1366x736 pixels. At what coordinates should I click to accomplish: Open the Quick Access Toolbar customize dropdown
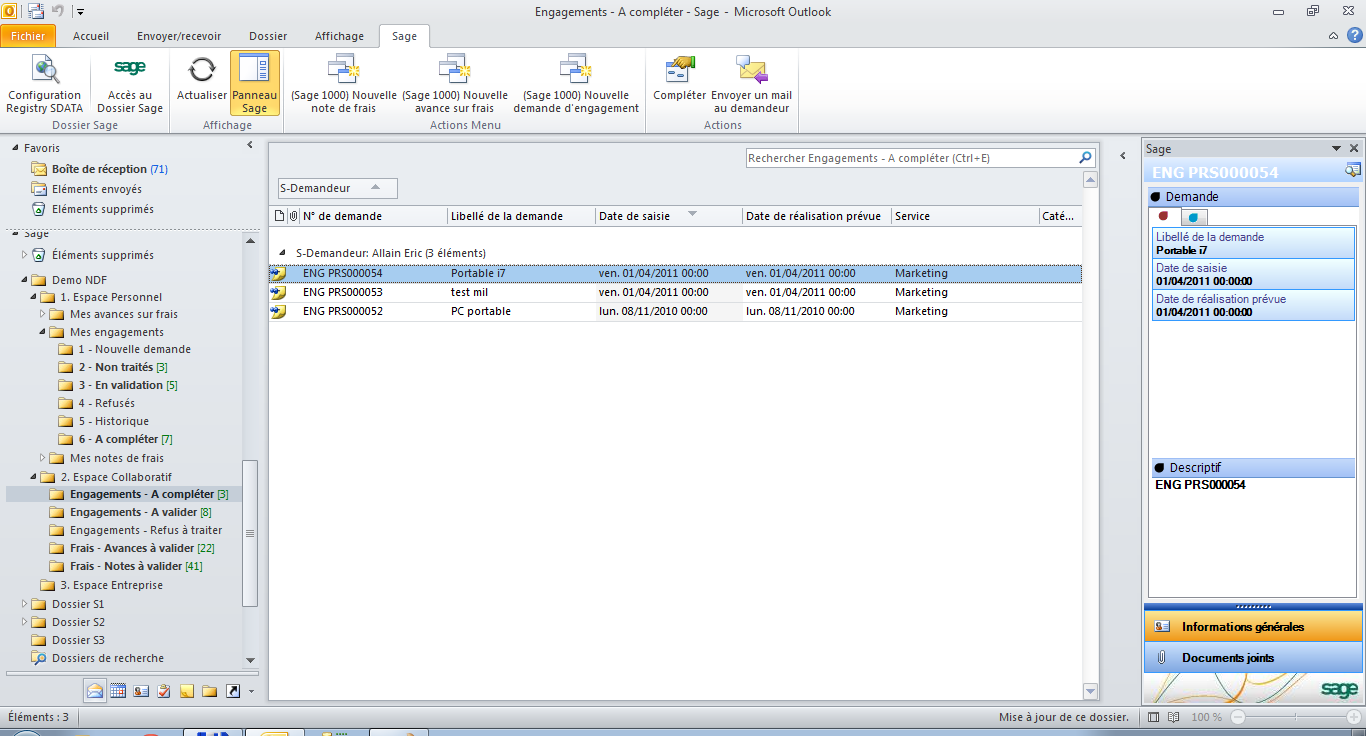pos(80,11)
